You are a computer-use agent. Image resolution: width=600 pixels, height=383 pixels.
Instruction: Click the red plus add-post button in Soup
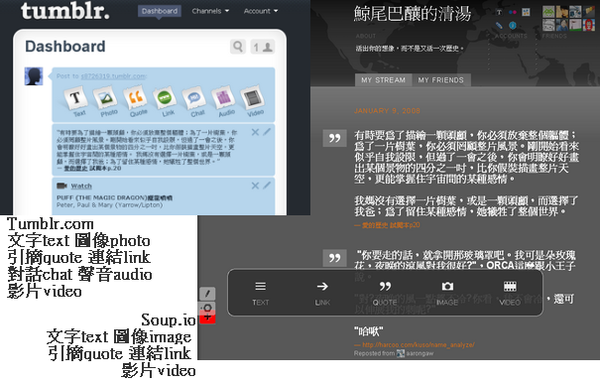click(207, 318)
